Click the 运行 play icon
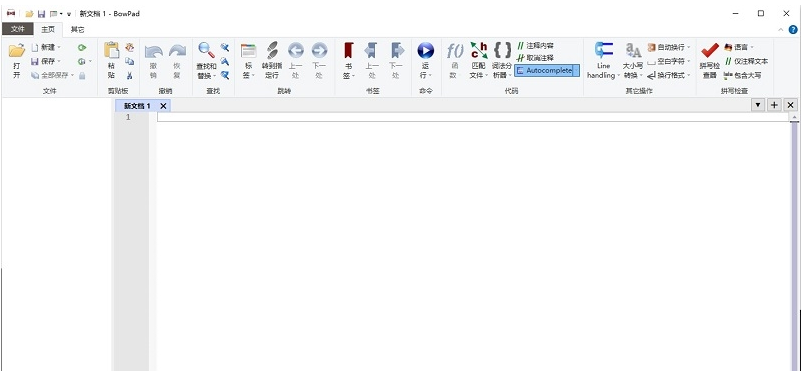This screenshot has height=371, width=803. (426, 50)
